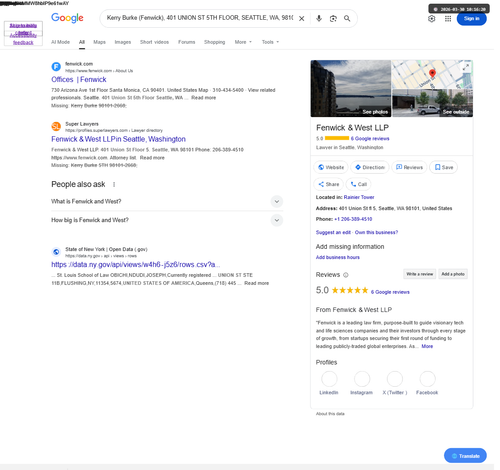The width and height of the screenshot is (500, 470).
Task: Click About this data
Action: tap(330, 414)
